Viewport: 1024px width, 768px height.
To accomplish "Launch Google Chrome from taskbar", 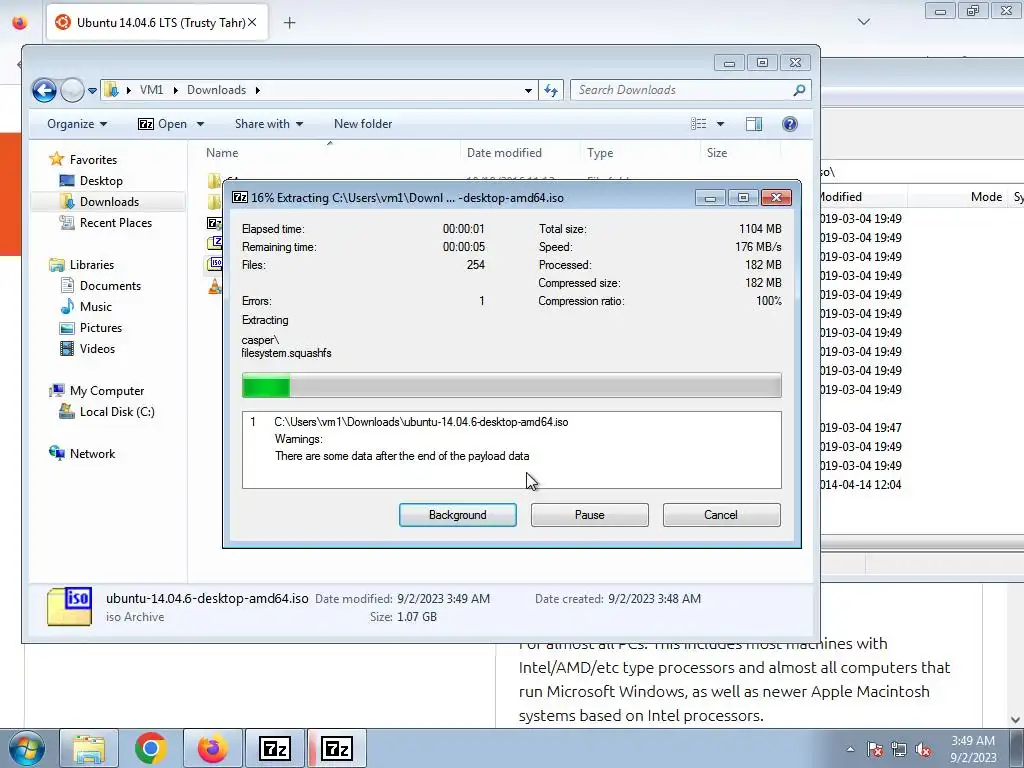I will coord(151,748).
